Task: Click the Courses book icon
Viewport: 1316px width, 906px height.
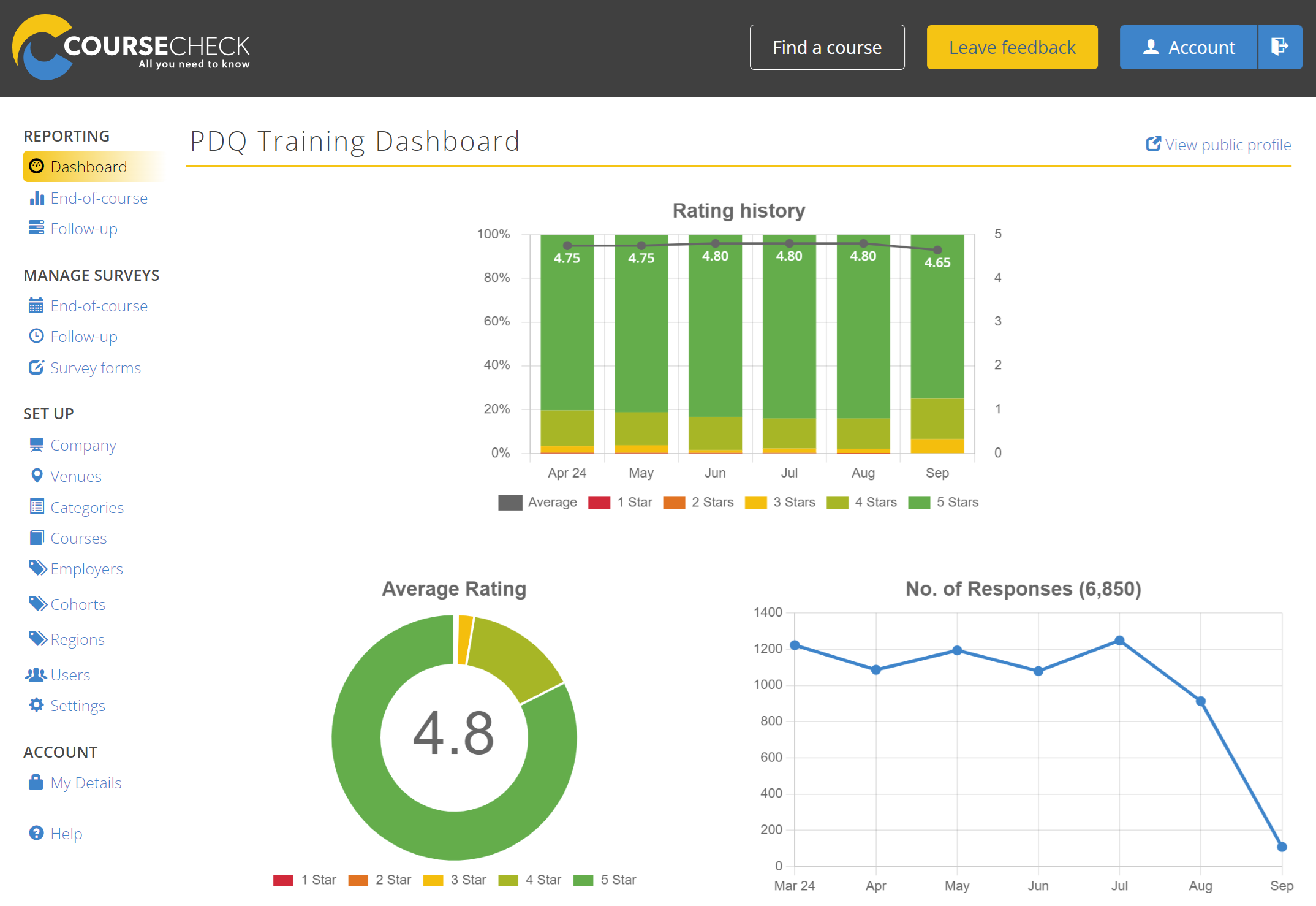Action: [37, 538]
